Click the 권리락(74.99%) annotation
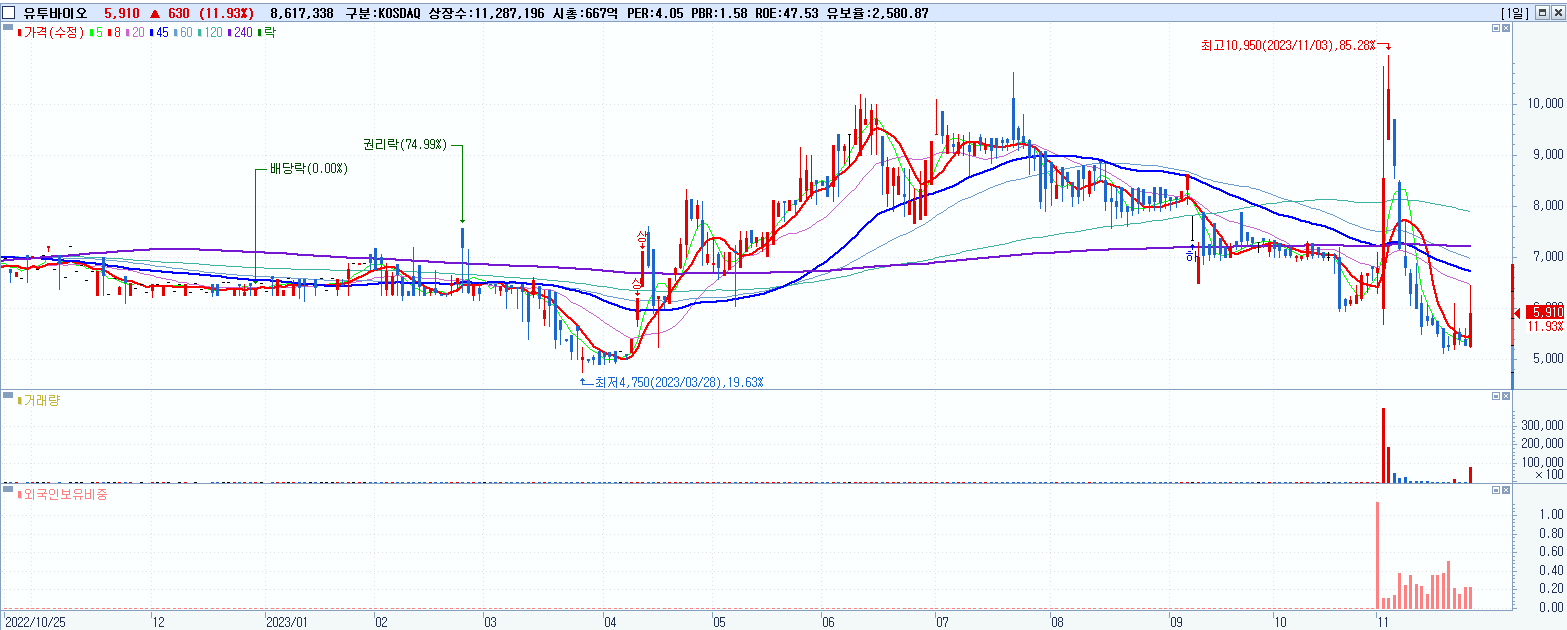The width and height of the screenshot is (1567, 630). pyautogui.click(x=406, y=145)
